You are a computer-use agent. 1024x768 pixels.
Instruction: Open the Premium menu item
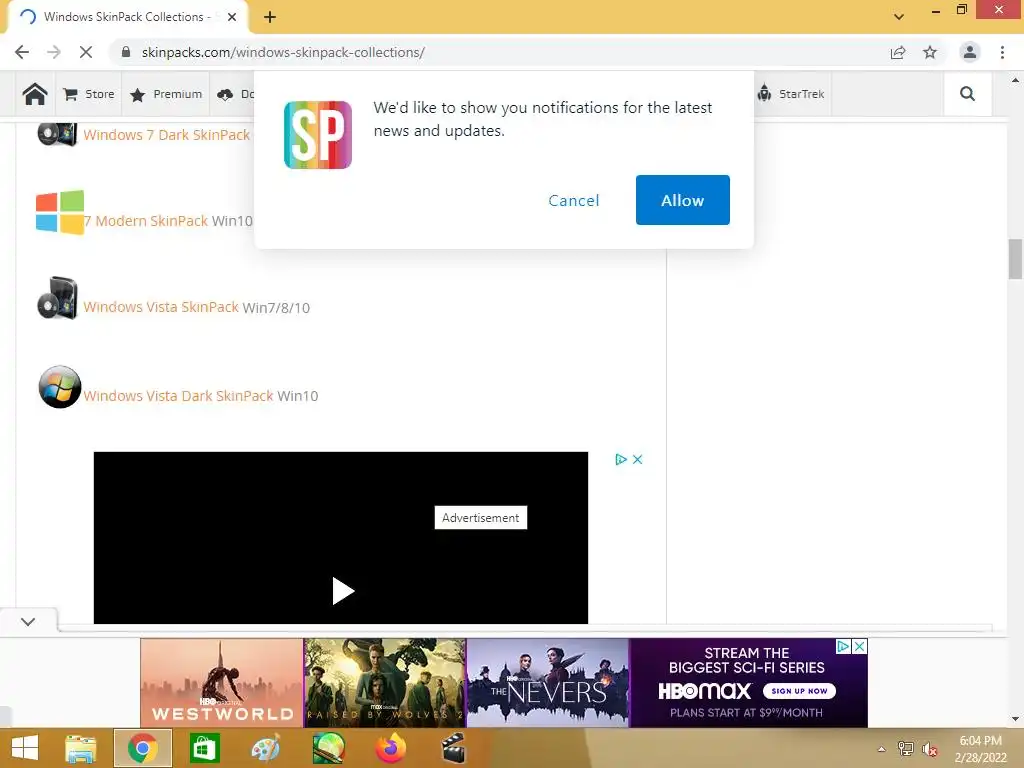pos(166,94)
